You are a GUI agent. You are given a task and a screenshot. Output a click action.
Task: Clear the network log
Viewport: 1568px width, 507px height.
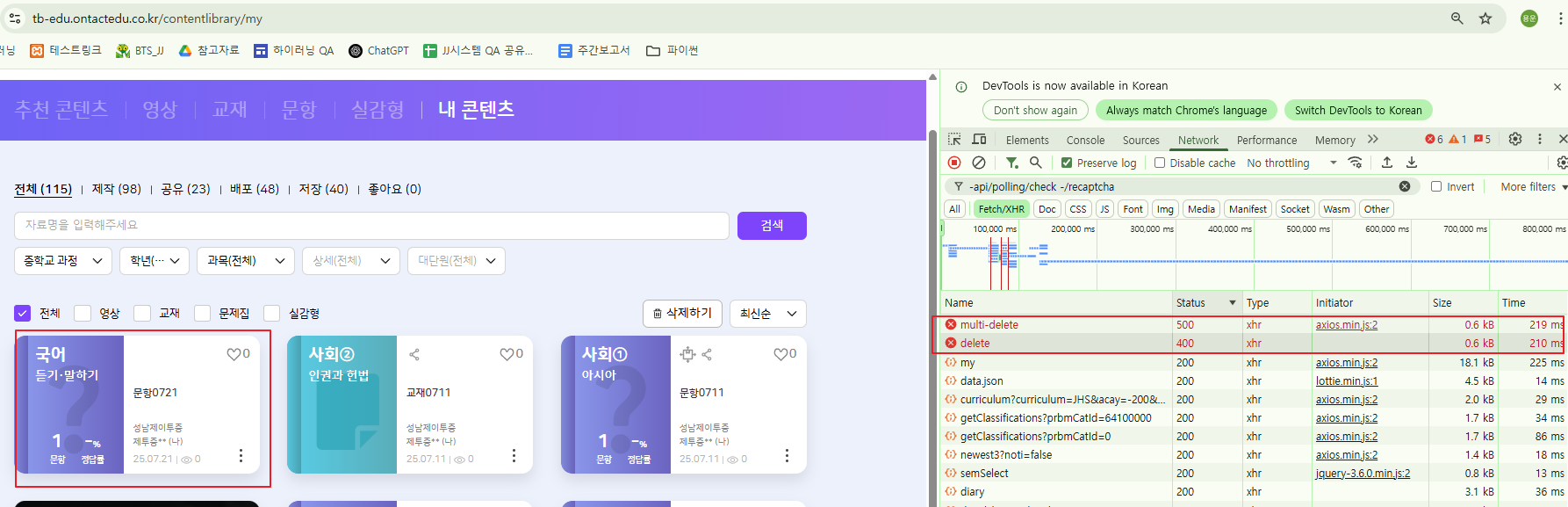[978, 163]
